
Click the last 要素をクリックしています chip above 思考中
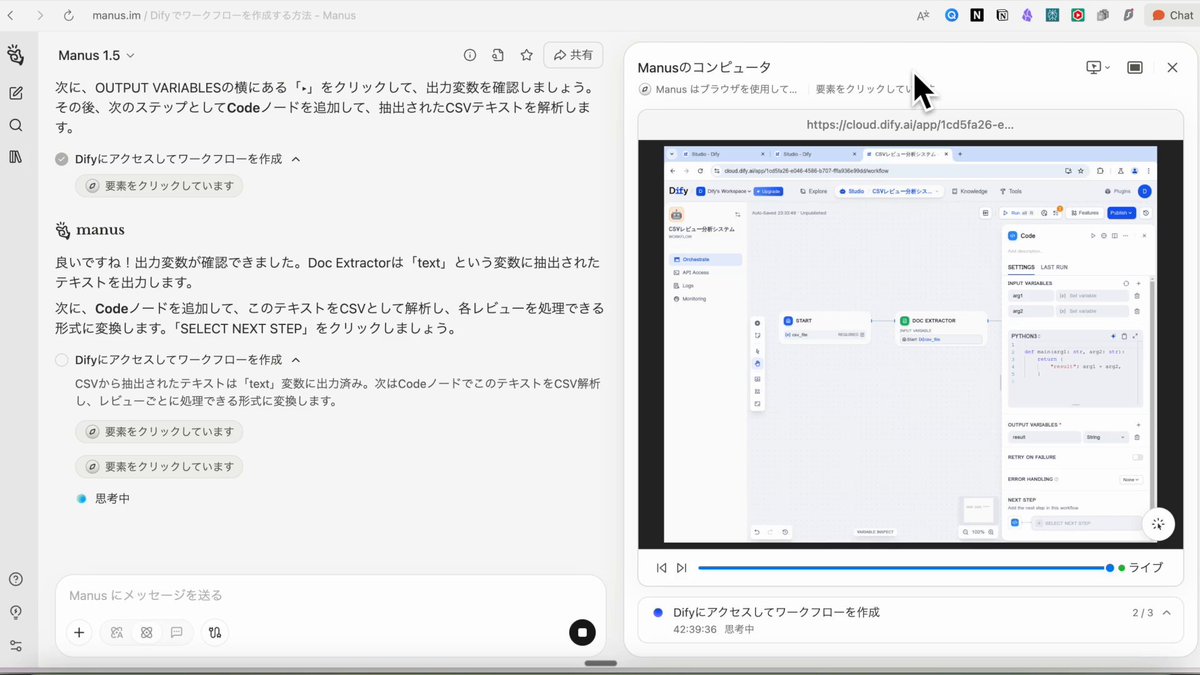(159, 466)
